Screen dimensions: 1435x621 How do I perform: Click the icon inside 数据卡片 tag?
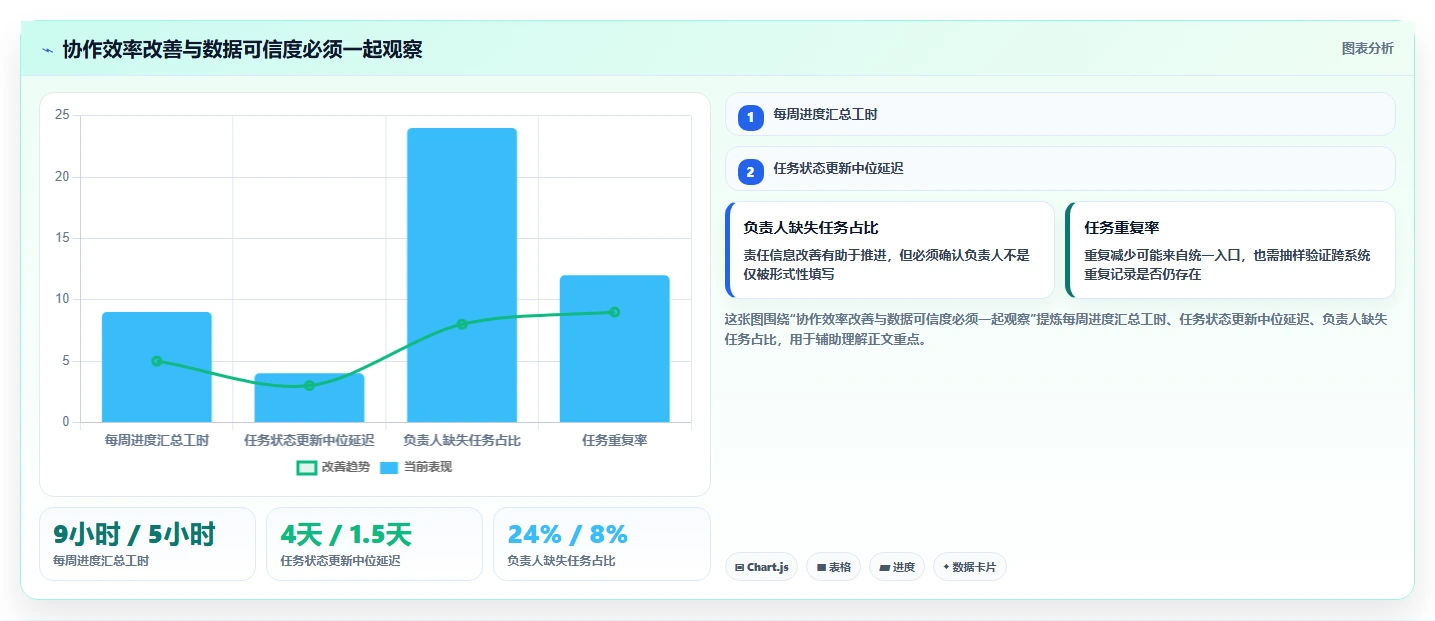pos(946,567)
